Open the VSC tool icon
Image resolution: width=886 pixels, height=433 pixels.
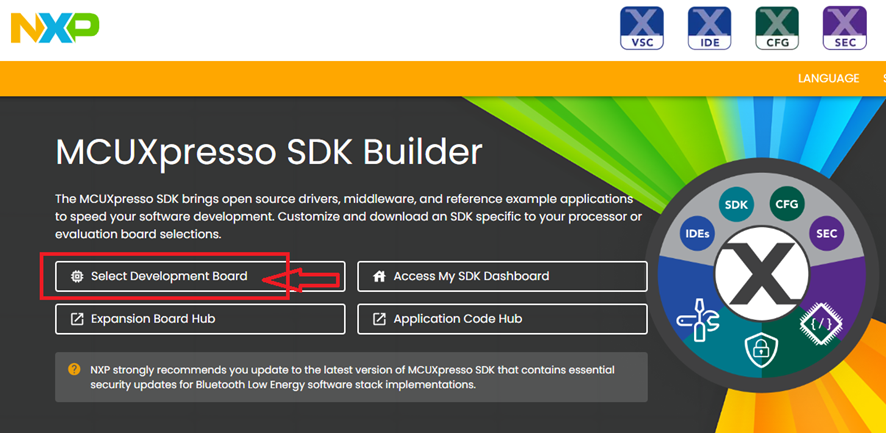click(x=642, y=28)
